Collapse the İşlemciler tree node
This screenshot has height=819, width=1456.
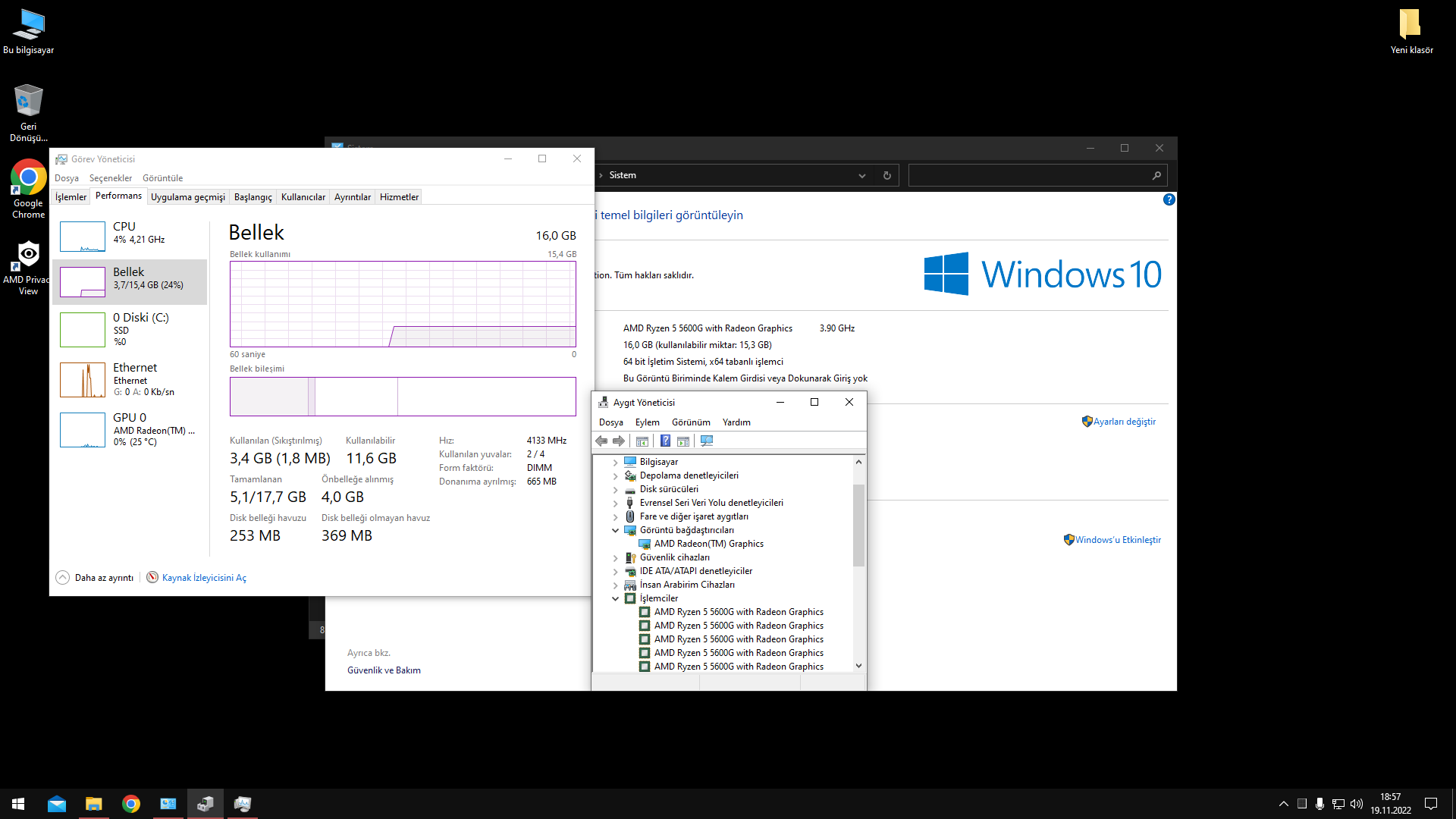[x=616, y=598]
